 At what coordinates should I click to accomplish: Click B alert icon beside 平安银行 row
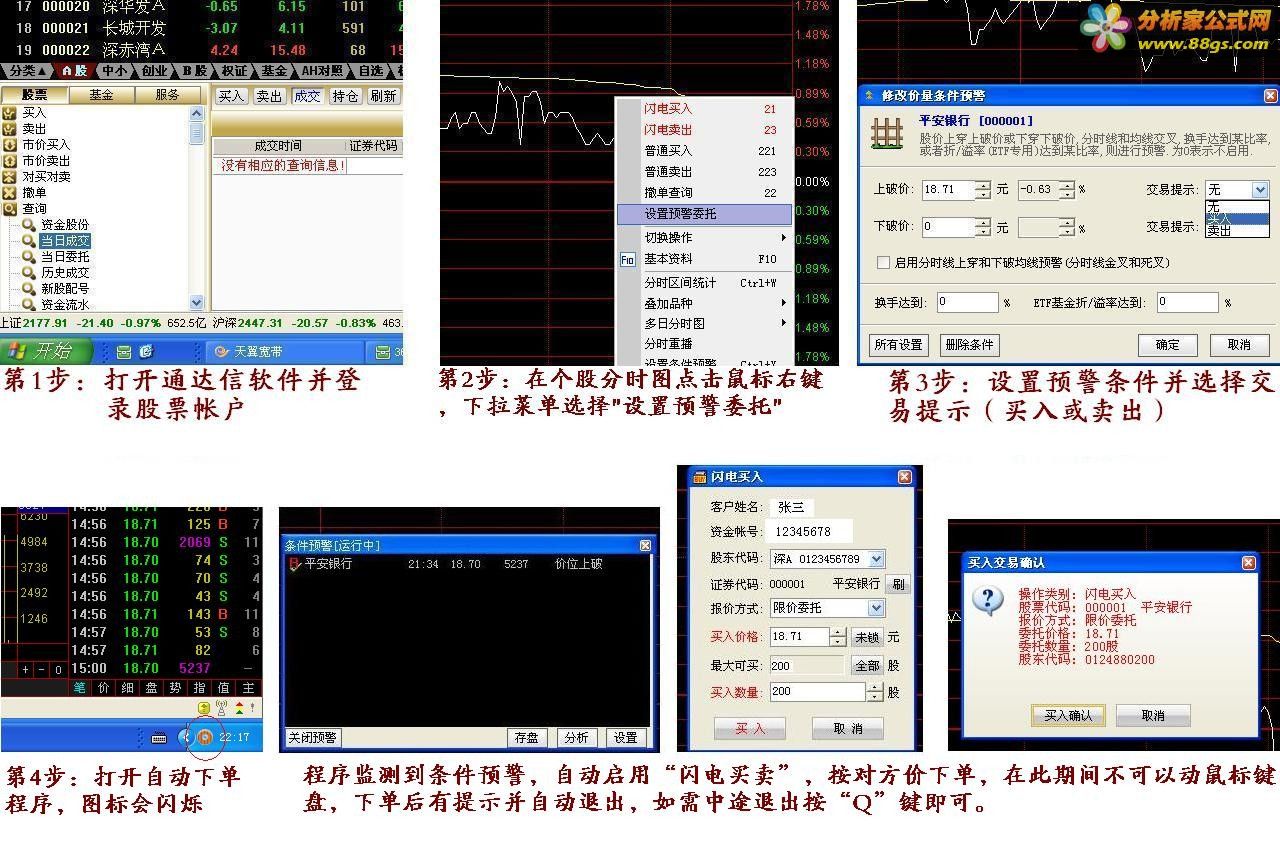click(x=294, y=564)
